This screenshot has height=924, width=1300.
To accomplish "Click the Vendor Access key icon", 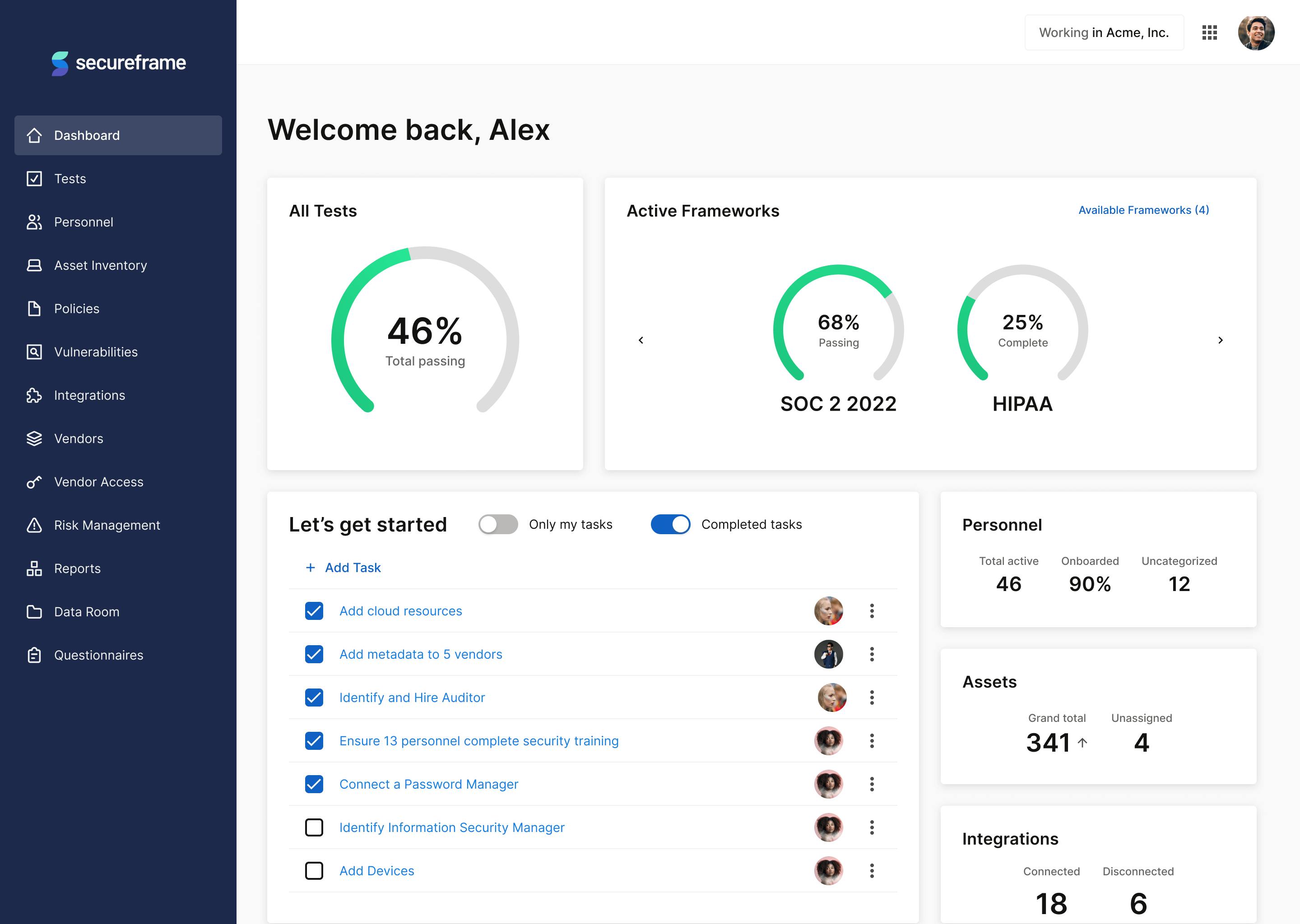I will pyautogui.click(x=34, y=482).
